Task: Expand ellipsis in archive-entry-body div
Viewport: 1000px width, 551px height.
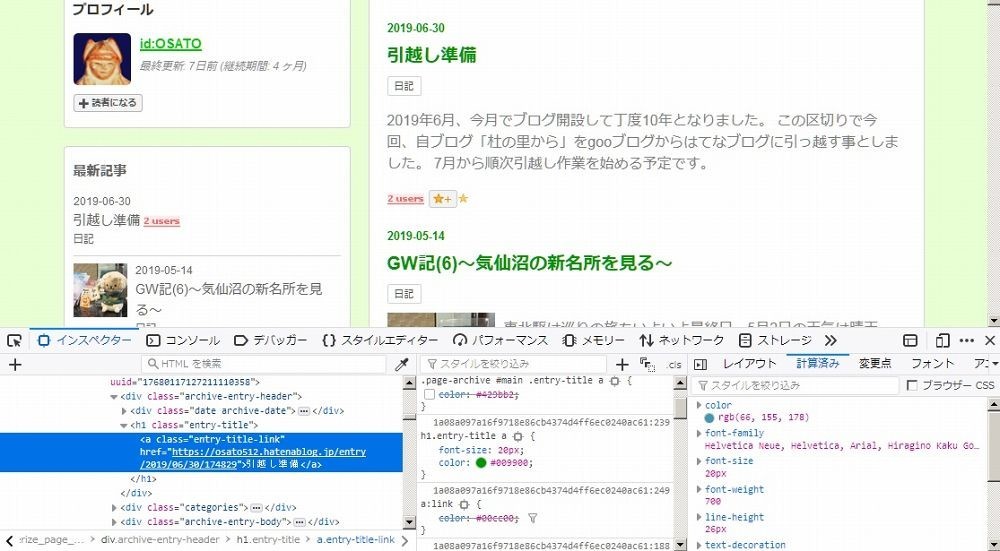Action: point(298,522)
